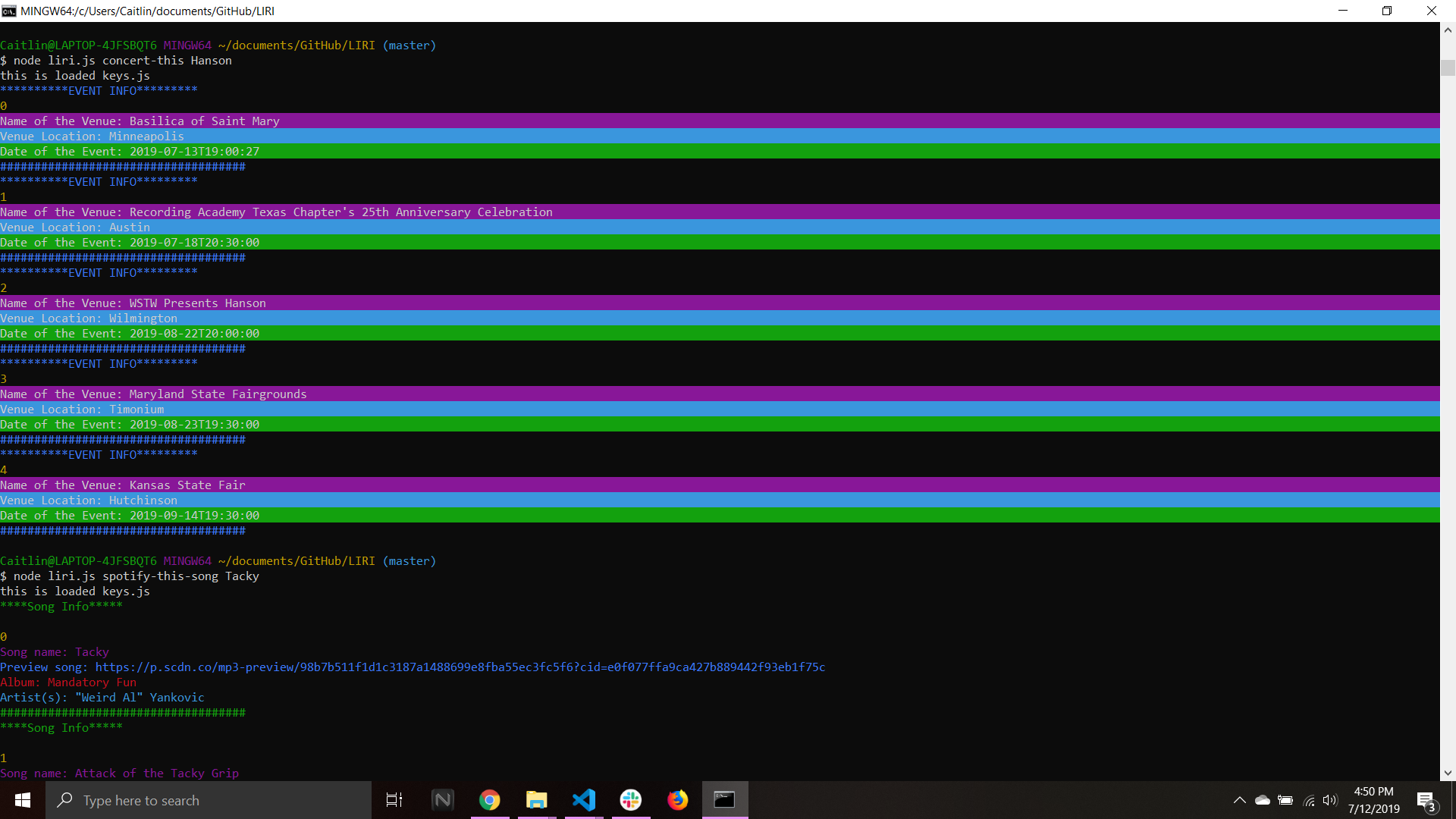The height and width of the screenshot is (819, 1456).
Task: Show hidden system tray icons
Action: pos(1240,800)
